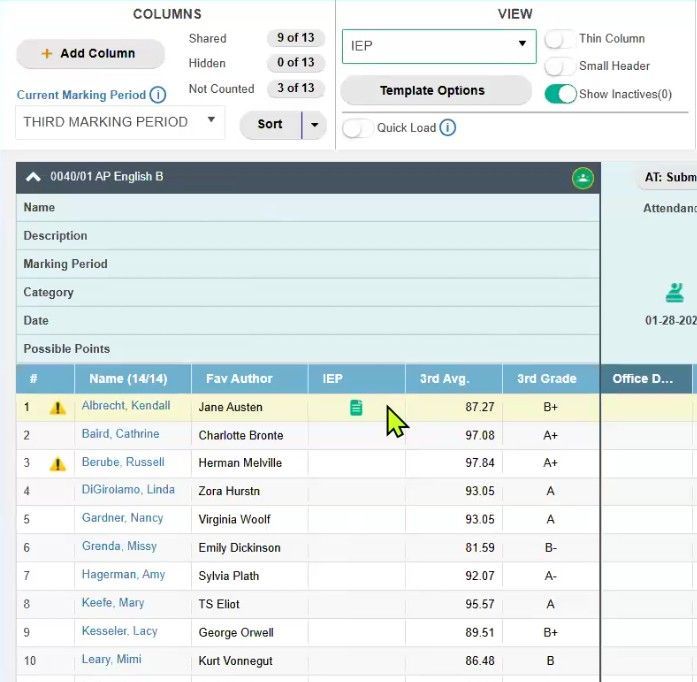Screen dimensions: 697x682
Task: Click A- grade for Hagerman, Amy
Action: 551,576
